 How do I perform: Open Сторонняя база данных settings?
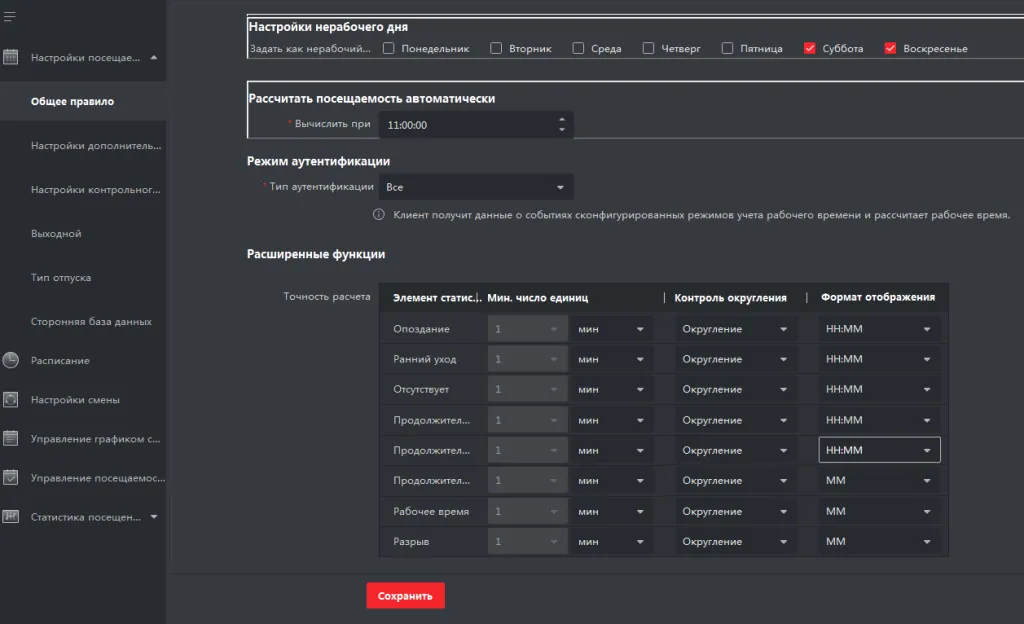pyautogui.click(x=91, y=322)
